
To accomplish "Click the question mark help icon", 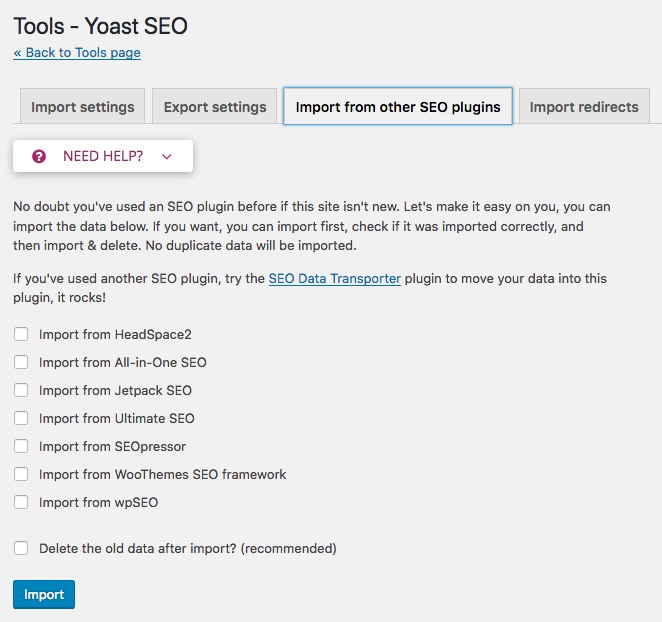I will tap(39, 156).
